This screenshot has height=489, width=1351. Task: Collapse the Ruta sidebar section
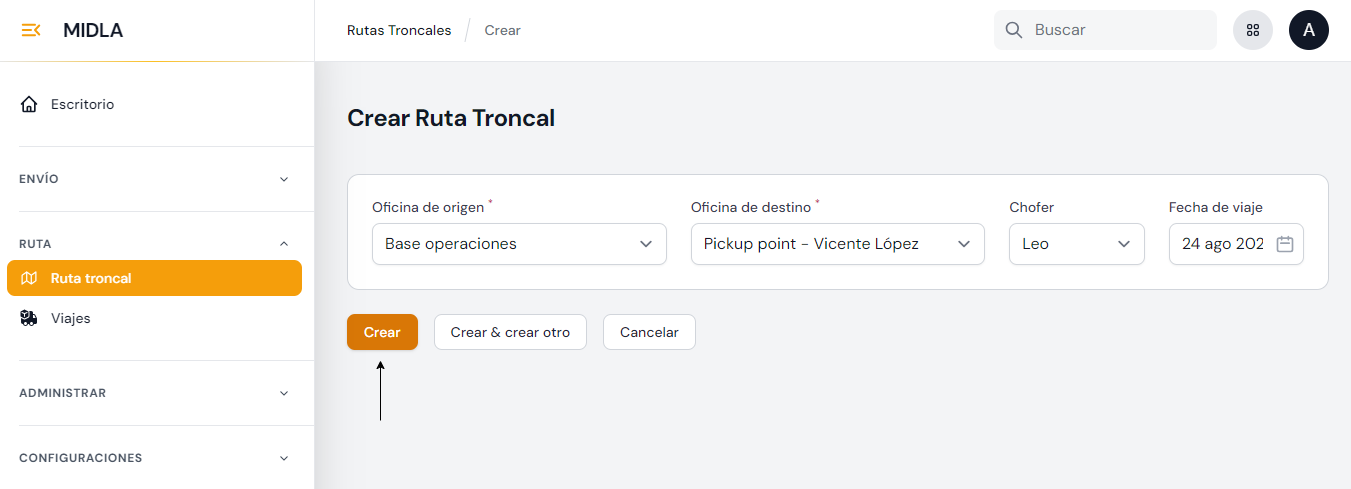pos(284,243)
